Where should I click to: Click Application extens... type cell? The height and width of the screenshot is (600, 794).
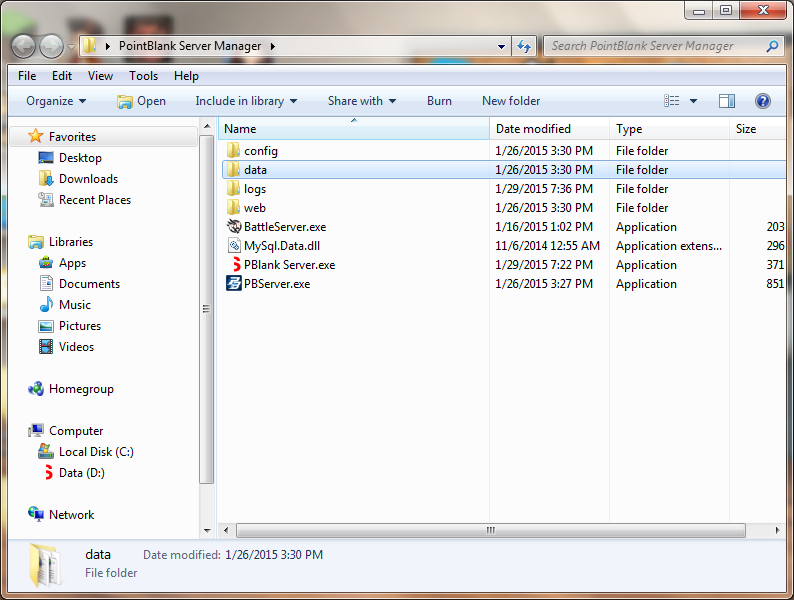click(x=668, y=246)
